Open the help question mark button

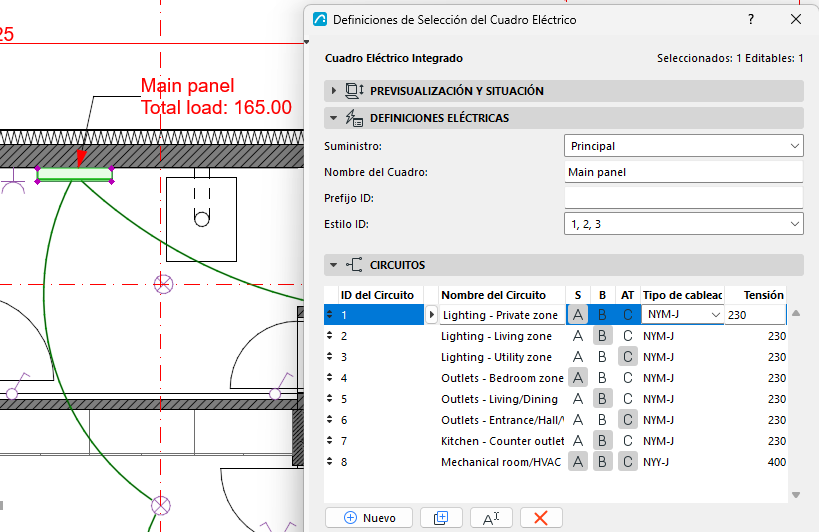751,19
